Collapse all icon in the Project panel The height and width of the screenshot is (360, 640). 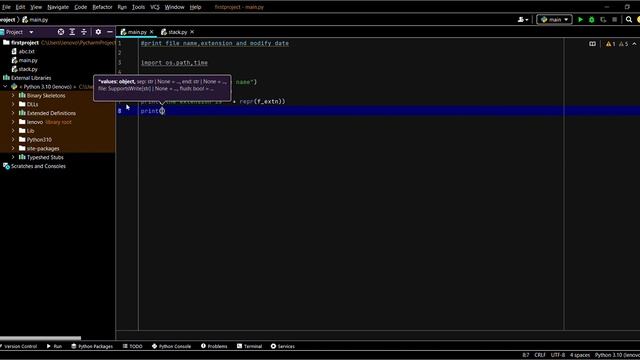84,32
